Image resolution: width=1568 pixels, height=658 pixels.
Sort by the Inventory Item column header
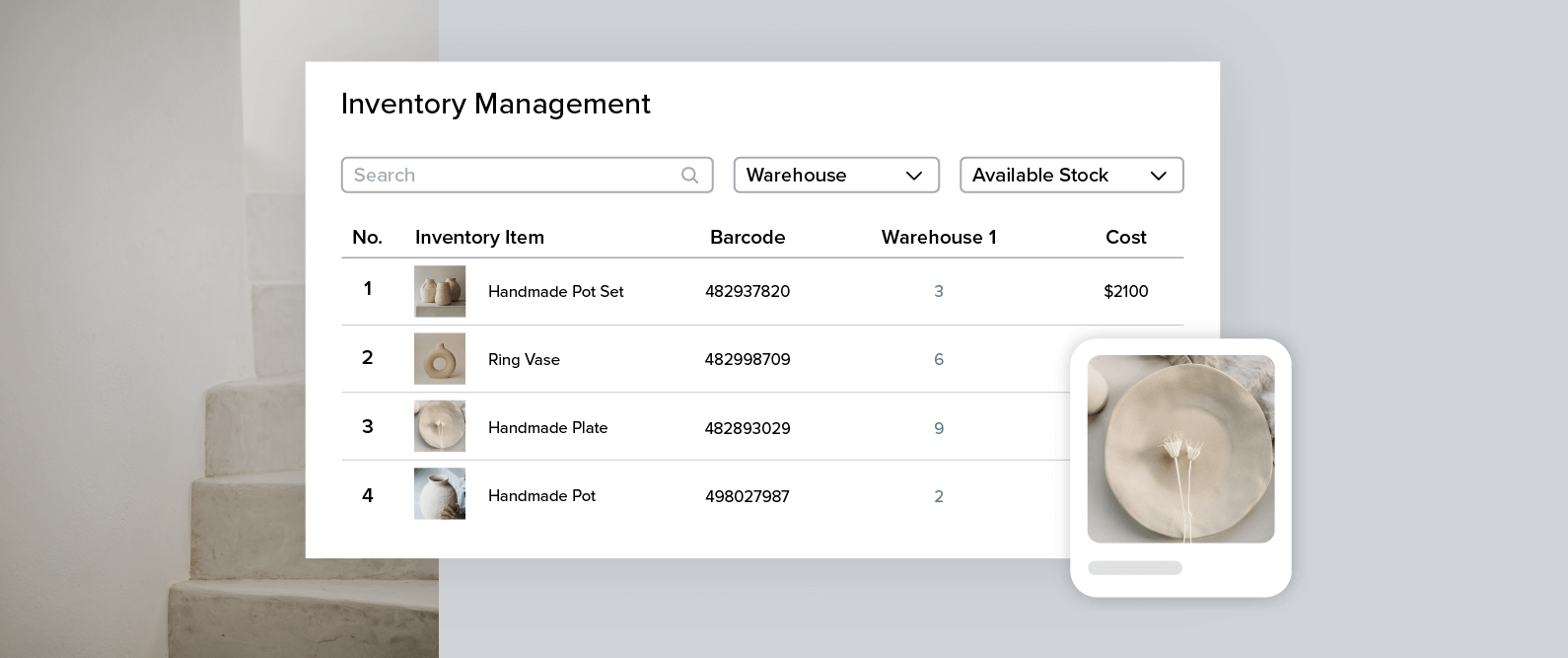coord(479,238)
